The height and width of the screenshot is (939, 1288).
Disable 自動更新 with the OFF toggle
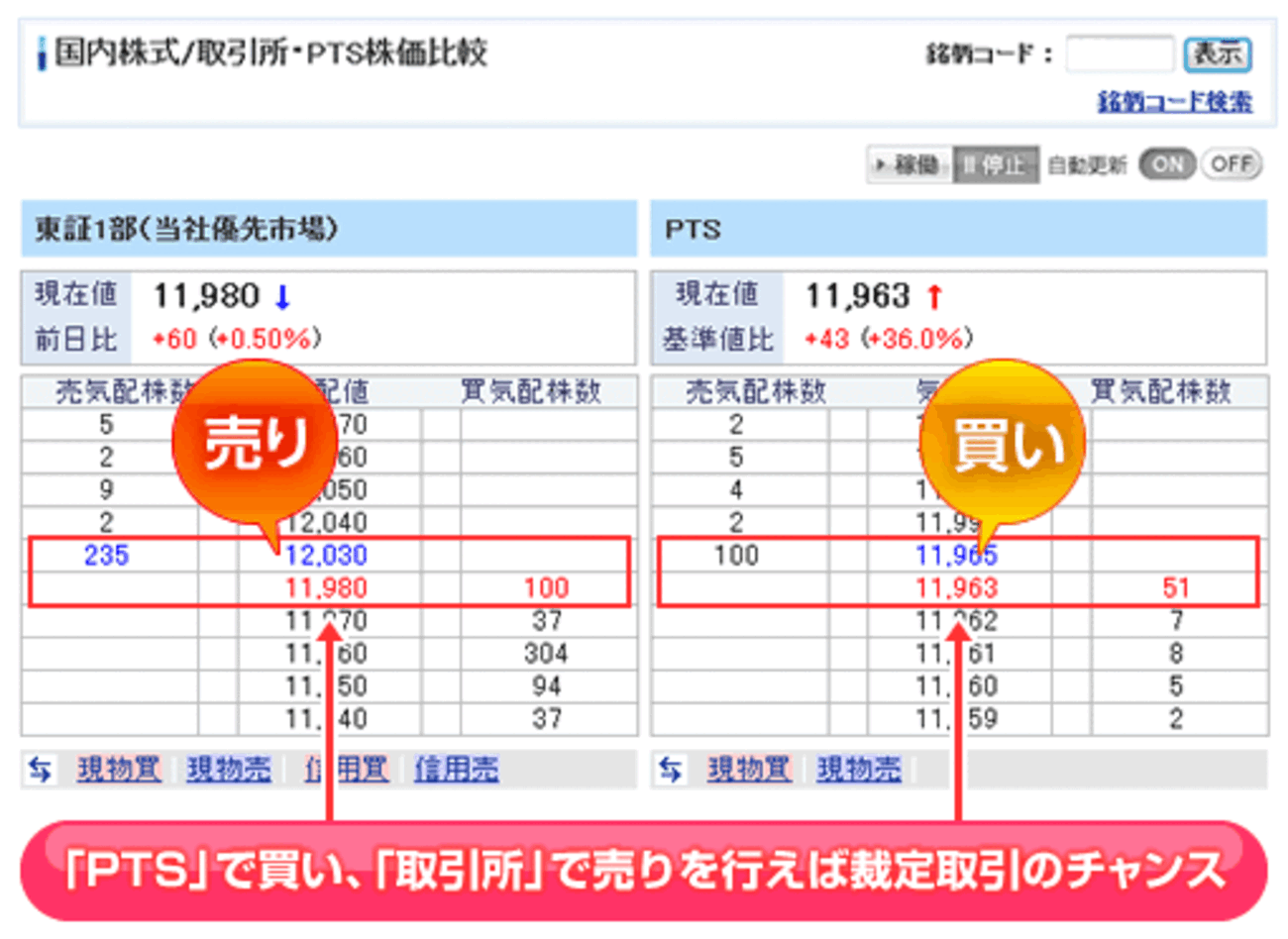(1231, 165)
